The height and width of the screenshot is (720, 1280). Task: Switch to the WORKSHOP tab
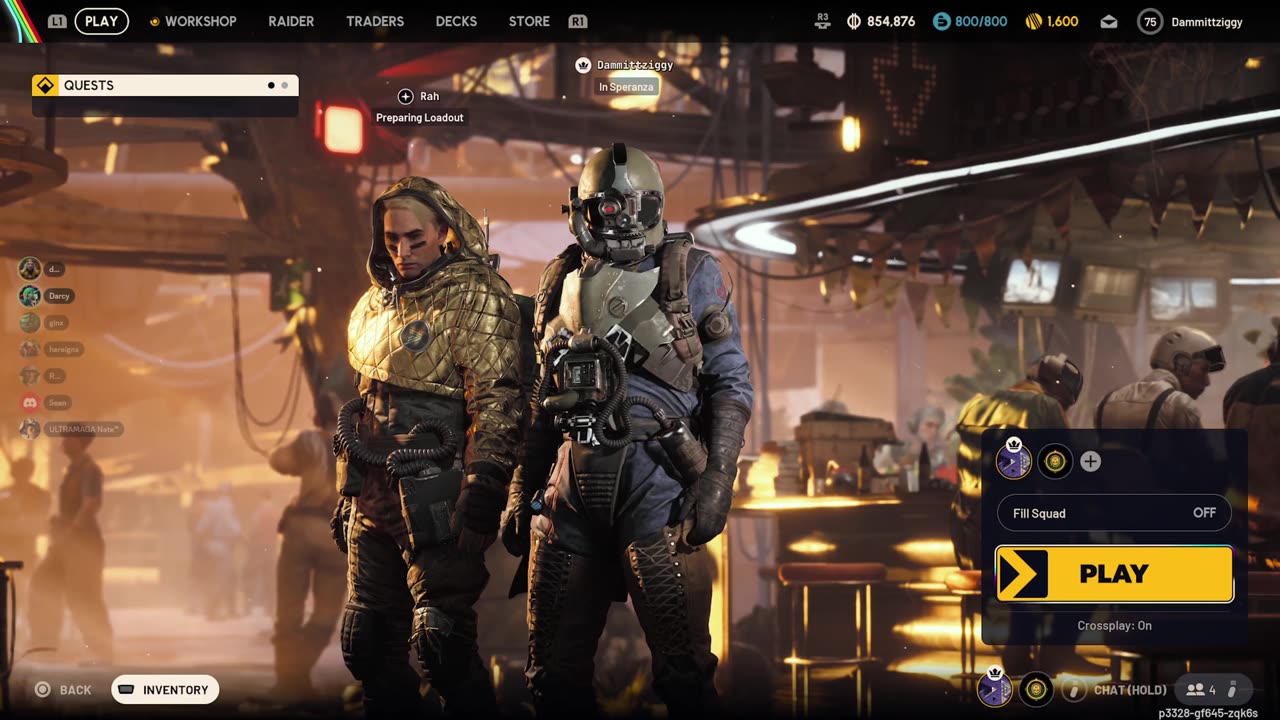(x=193, y=21)
